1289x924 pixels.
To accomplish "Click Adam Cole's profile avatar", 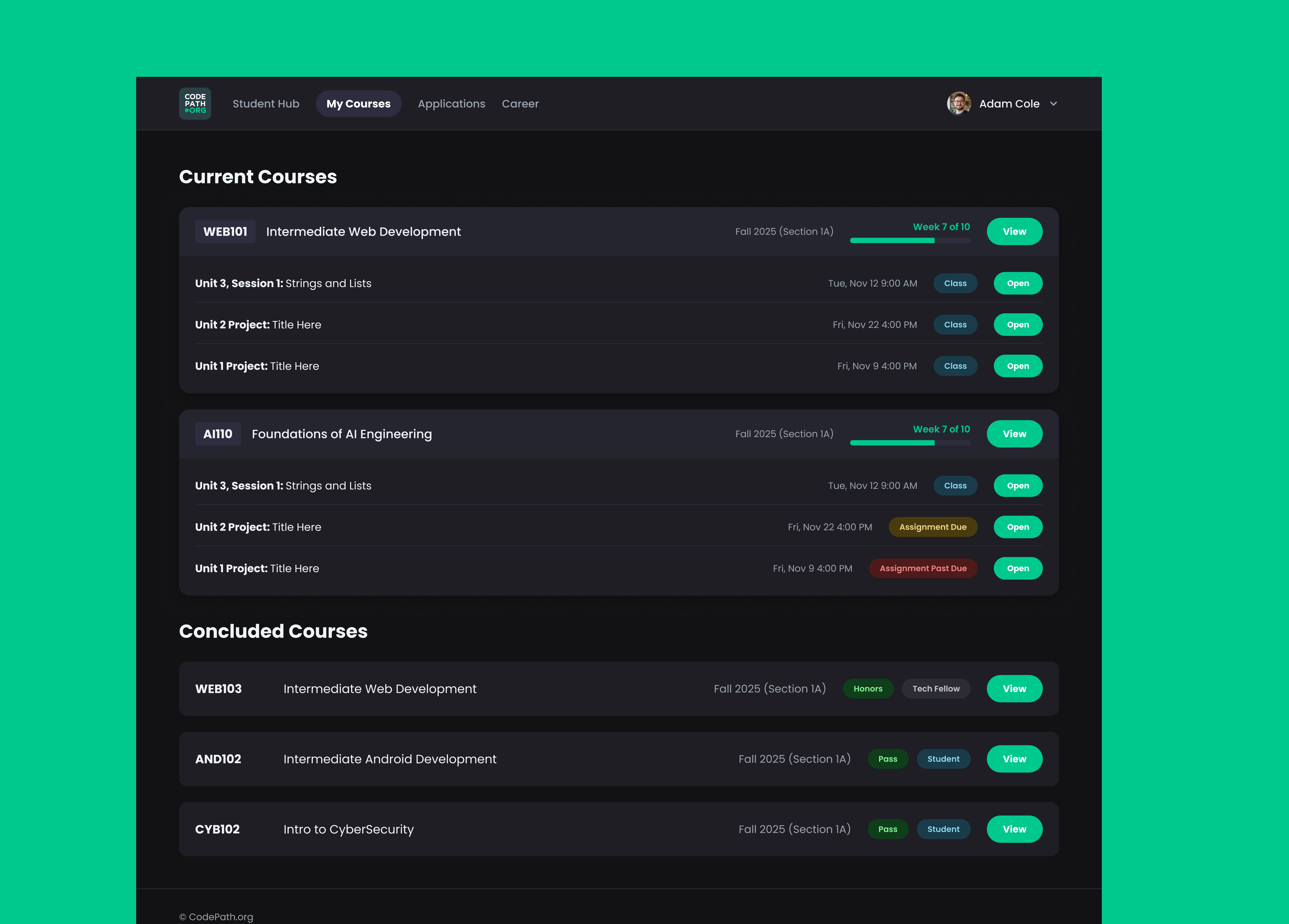I will (x=958, y=103).
